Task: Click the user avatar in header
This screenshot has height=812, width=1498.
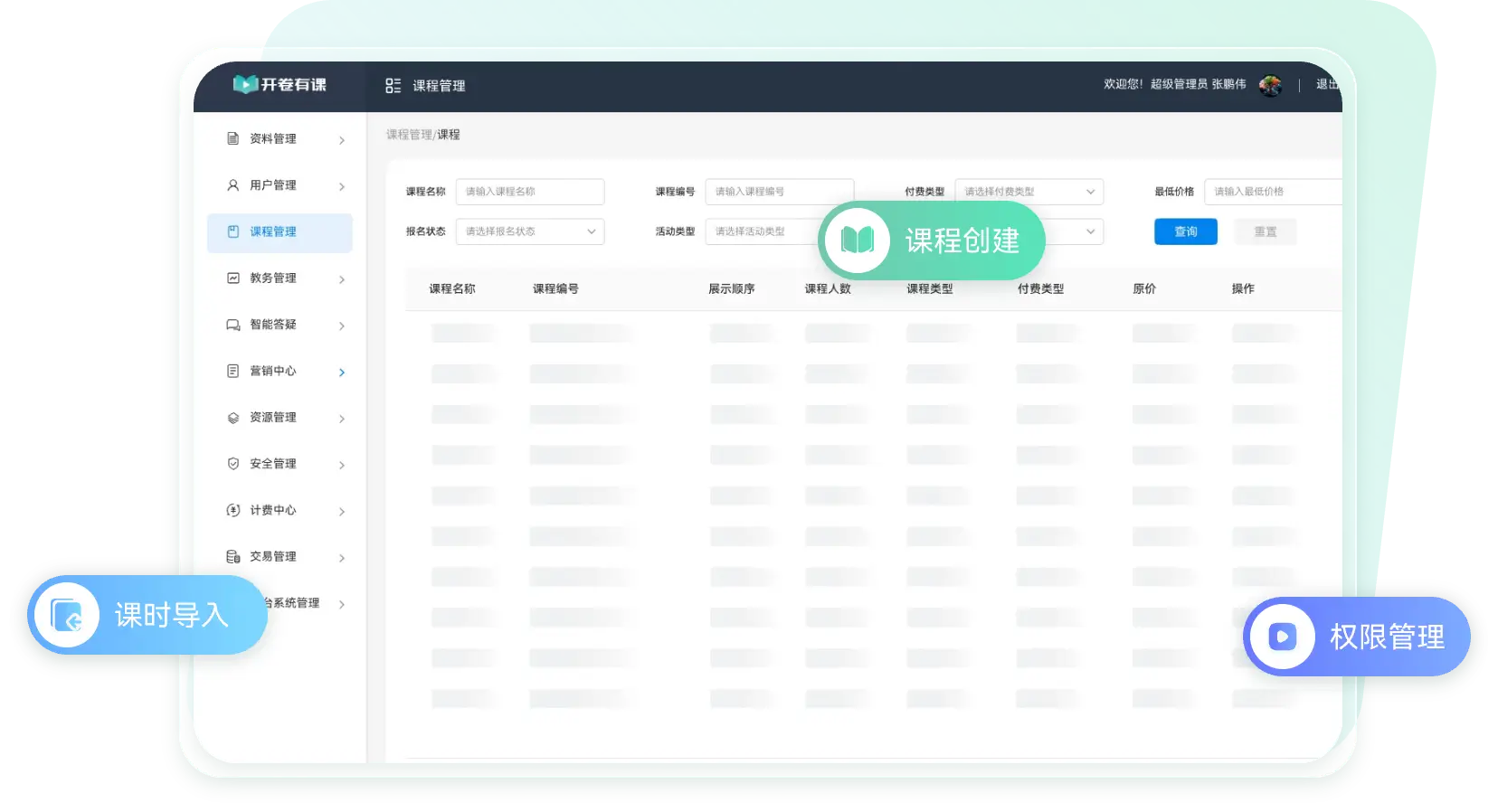Action: click(1270, 85)
